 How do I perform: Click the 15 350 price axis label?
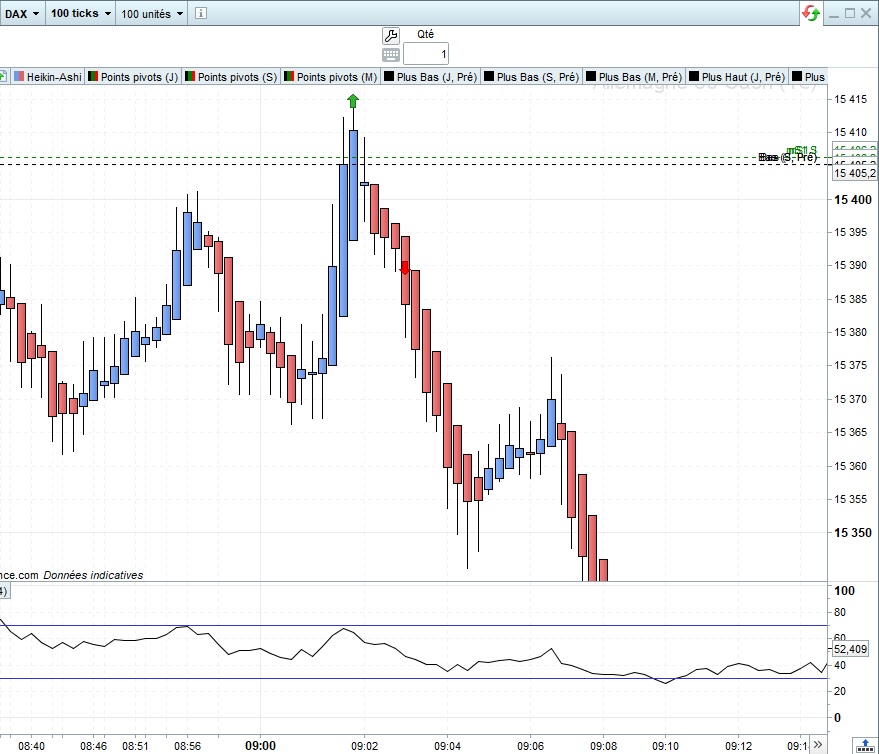pos(853,533)
